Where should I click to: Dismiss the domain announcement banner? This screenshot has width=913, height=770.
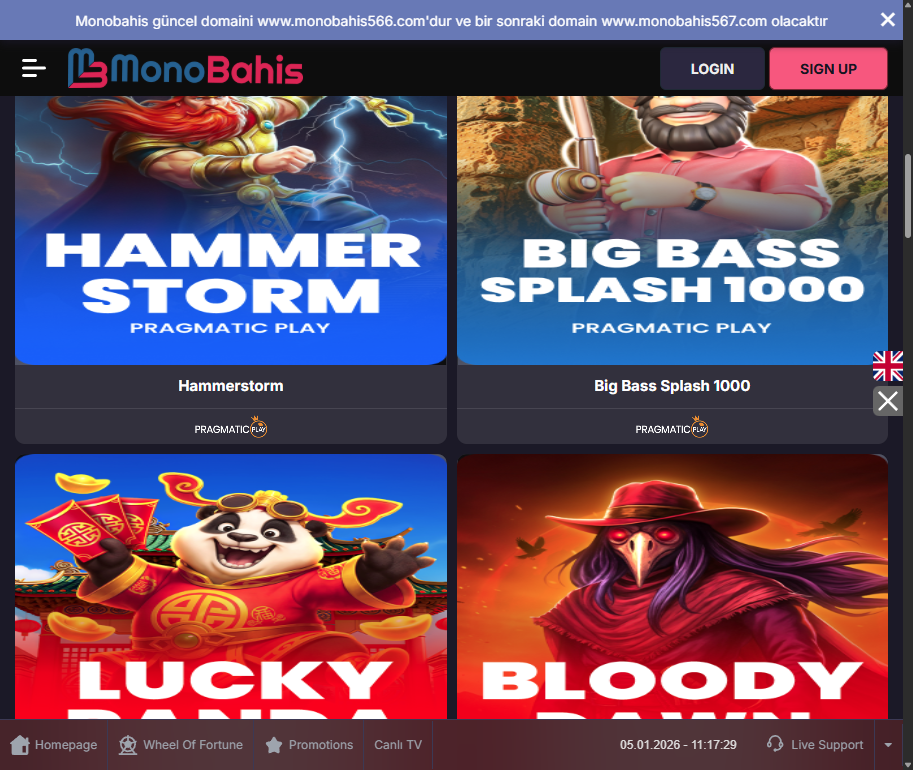[x=887, y=20]
